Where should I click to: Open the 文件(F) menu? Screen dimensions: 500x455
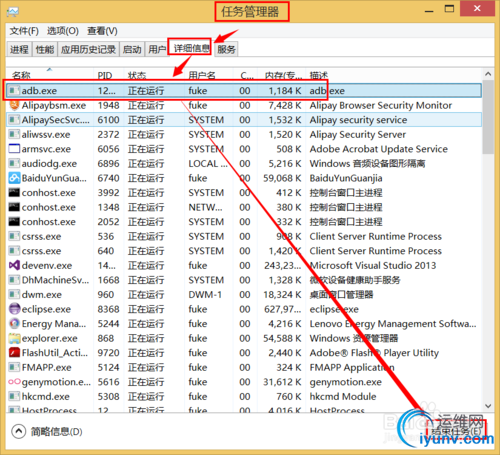(x=24, y=31)
